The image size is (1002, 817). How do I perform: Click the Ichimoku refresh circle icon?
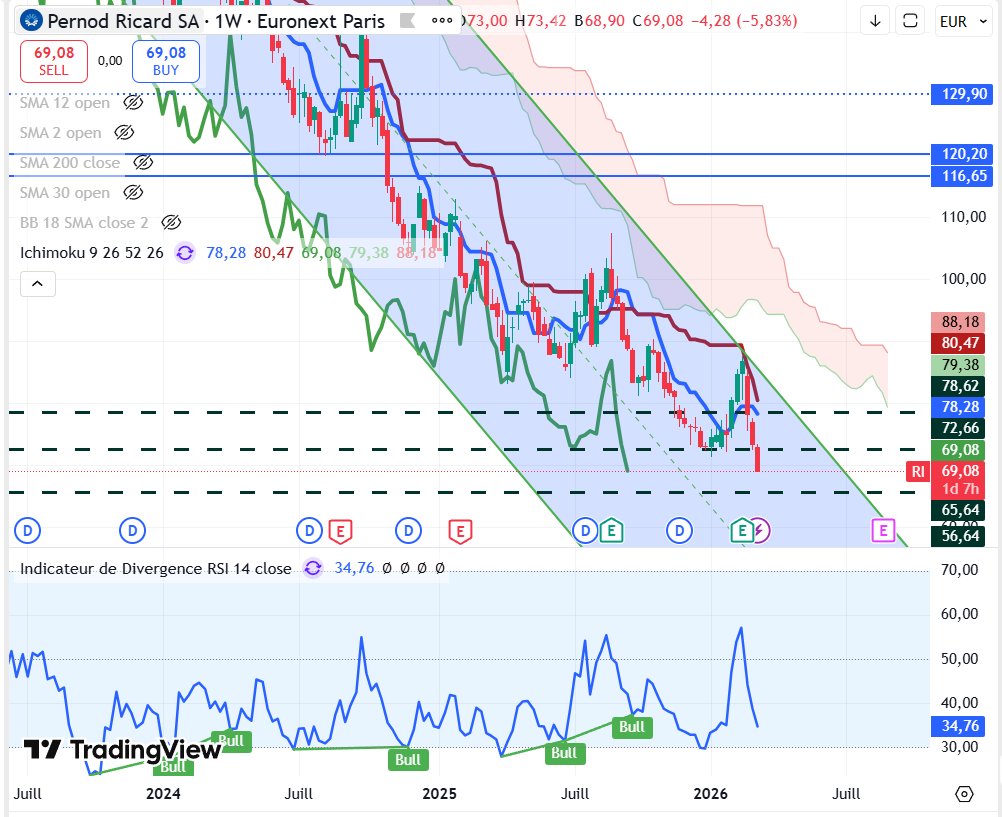pos(185,253)
